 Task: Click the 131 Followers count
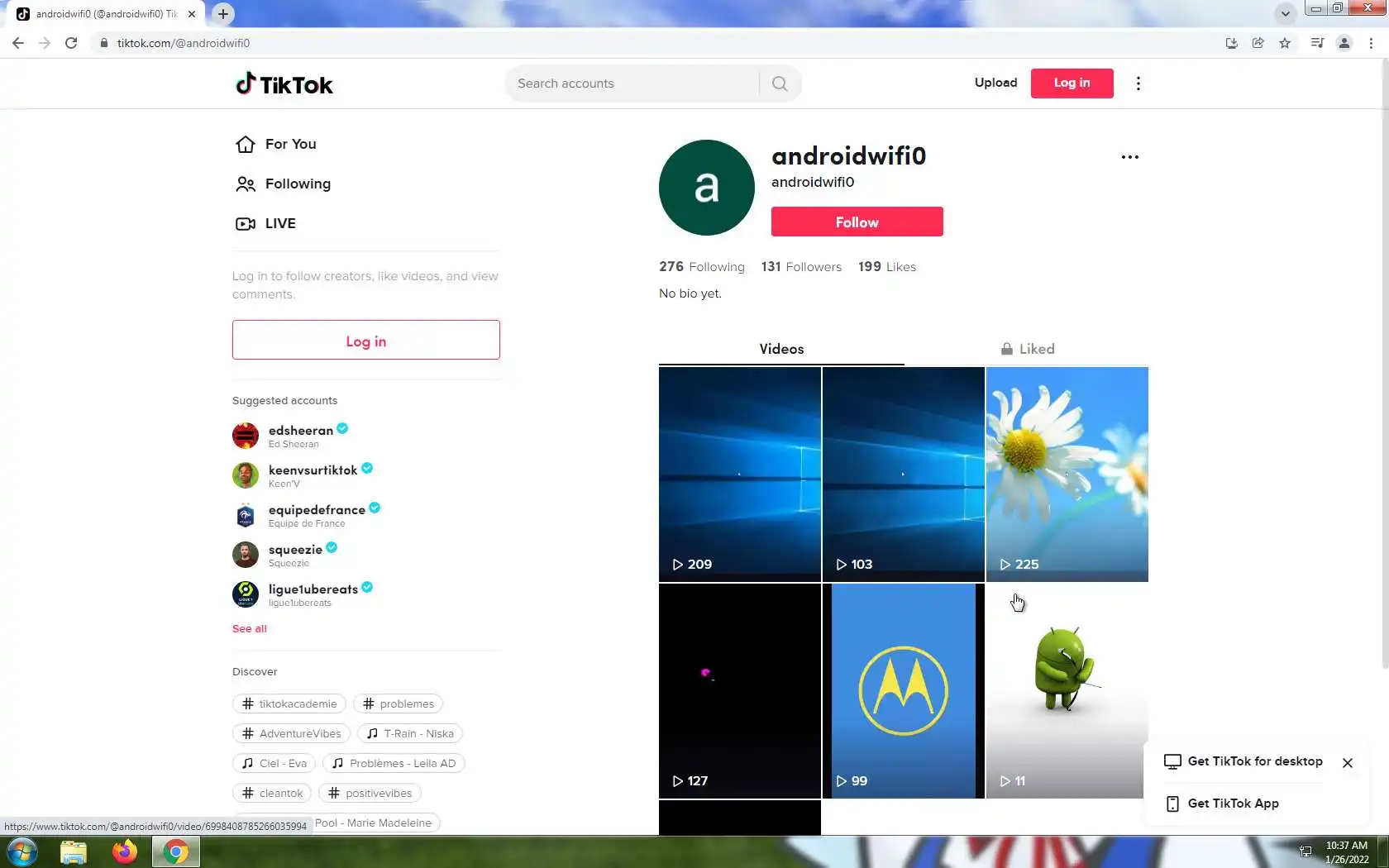tap(801, 267)
